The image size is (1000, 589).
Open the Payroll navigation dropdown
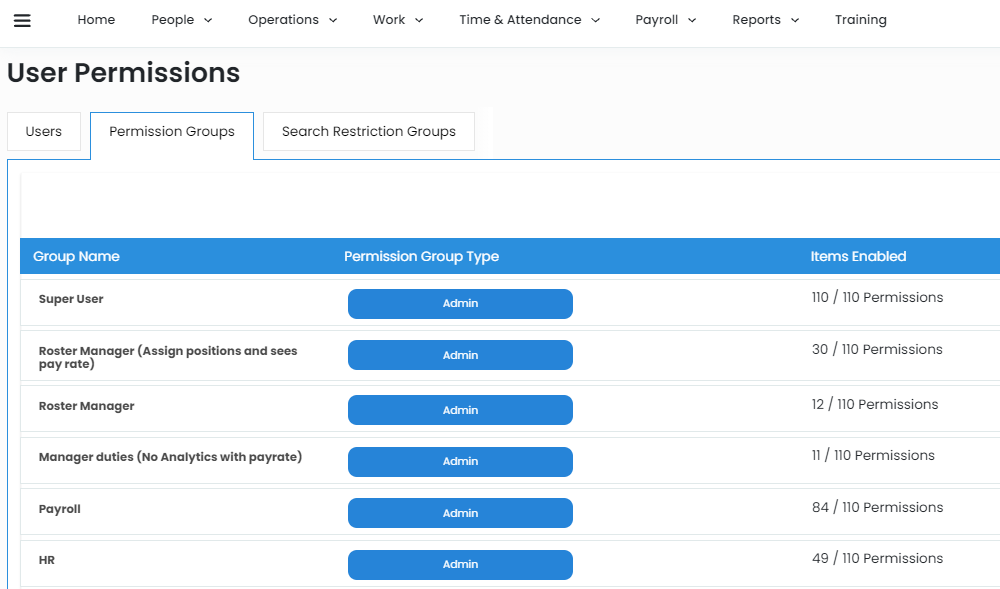click(665, 20)
